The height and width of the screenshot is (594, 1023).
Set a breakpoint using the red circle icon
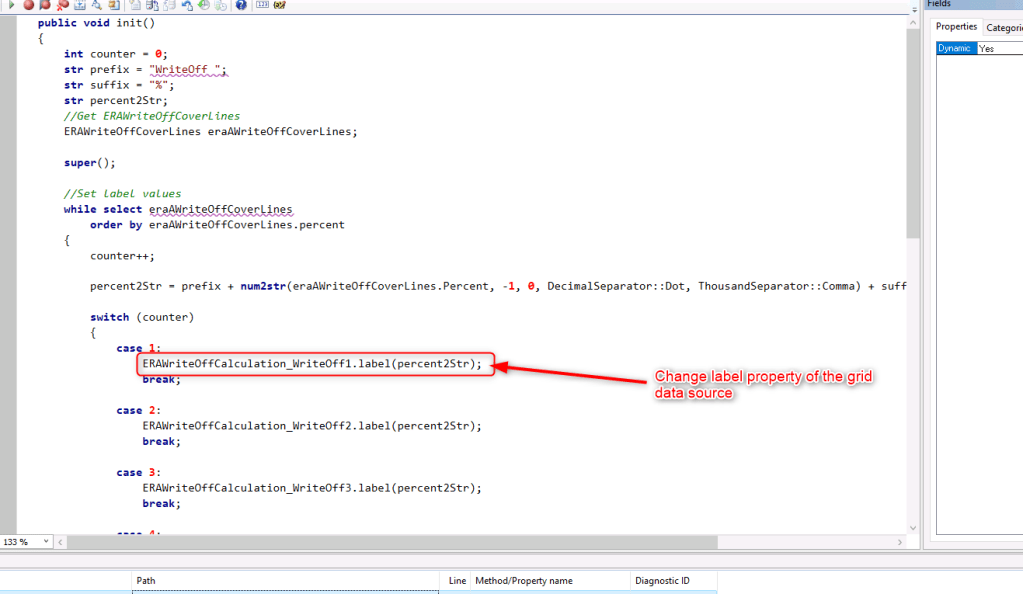coord(27,6)
